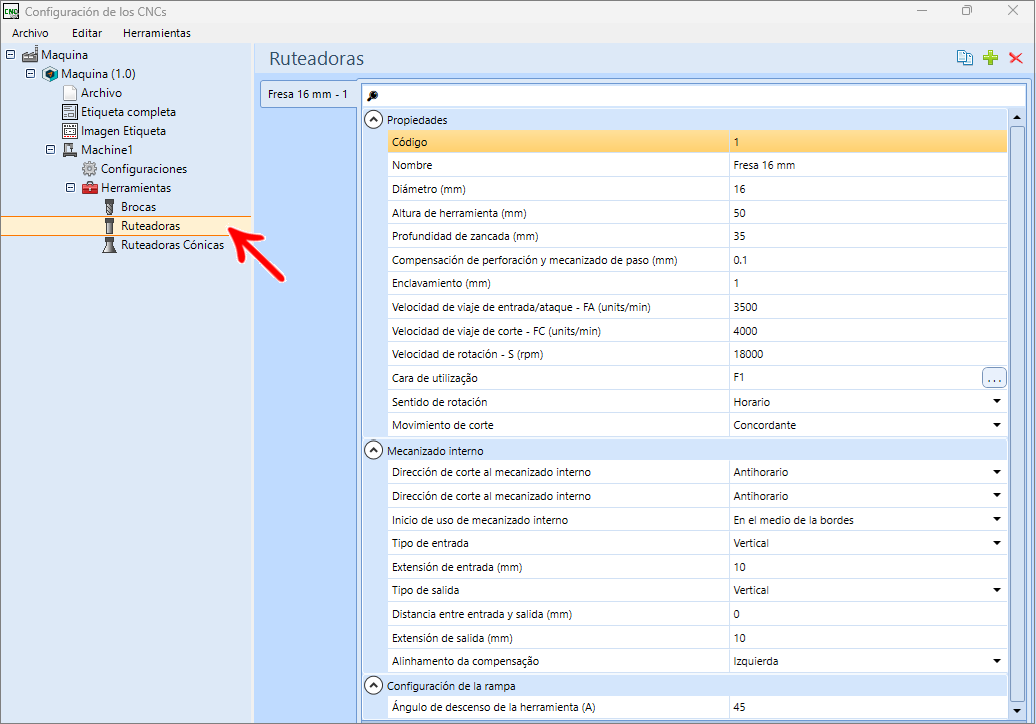Image resolution: width=1036 pixels, height=724 pixels.
Task: Click the Imagen Etiqueta icon
Action: 70,131
